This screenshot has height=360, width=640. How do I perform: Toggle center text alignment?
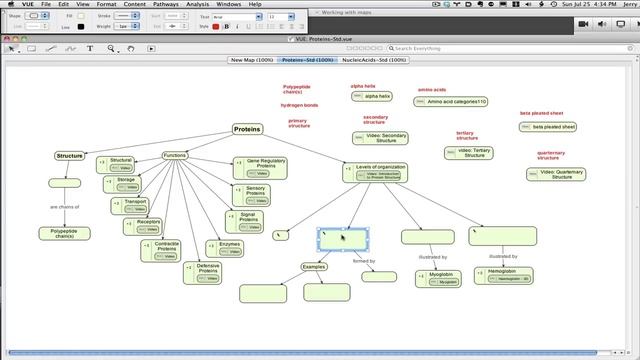click(x=291, y=27)
